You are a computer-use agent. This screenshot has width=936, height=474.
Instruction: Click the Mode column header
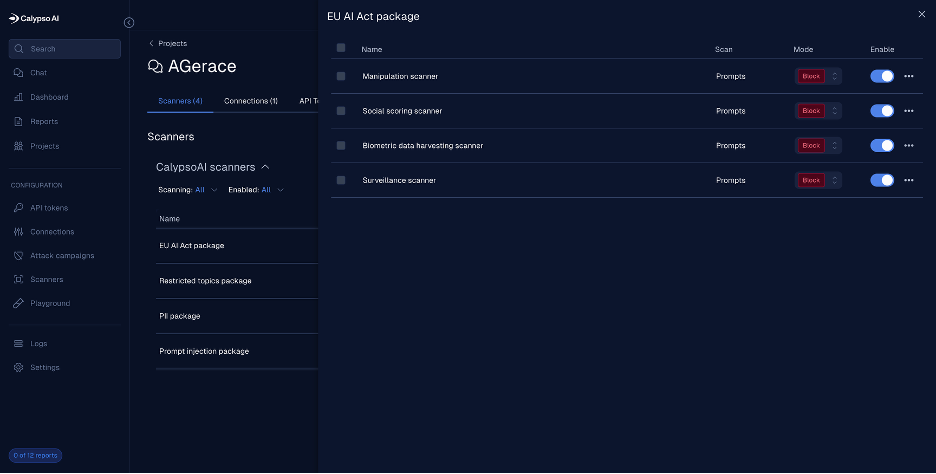pos(803,50)
